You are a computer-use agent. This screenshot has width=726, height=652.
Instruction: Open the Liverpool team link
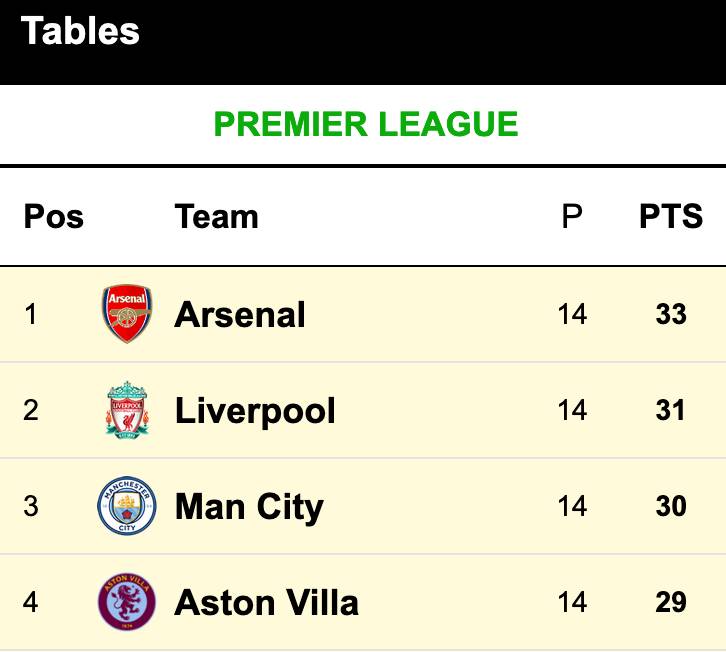255,411
